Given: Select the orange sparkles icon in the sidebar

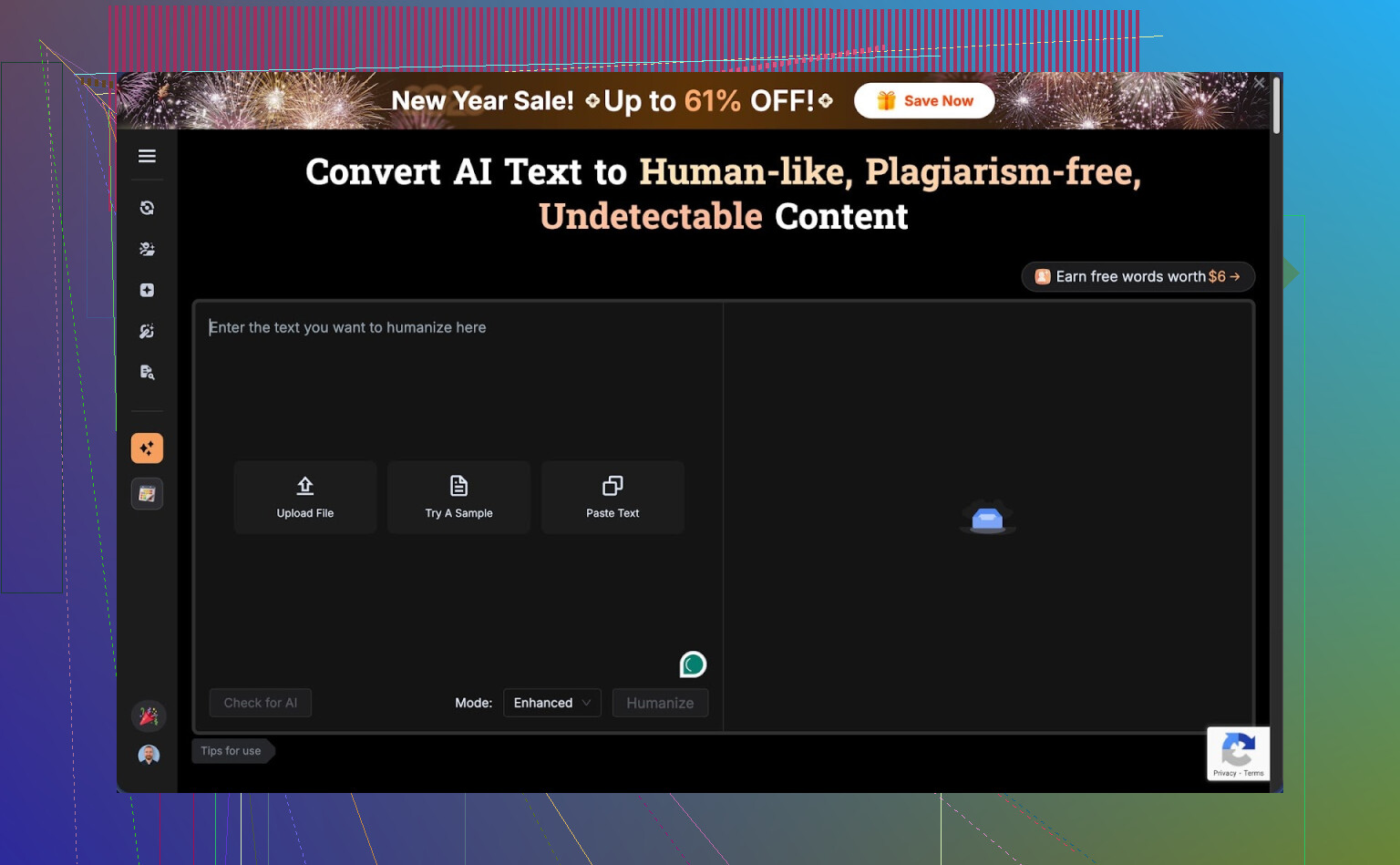Looking at the screenshot, I should (x=147, y=448).
